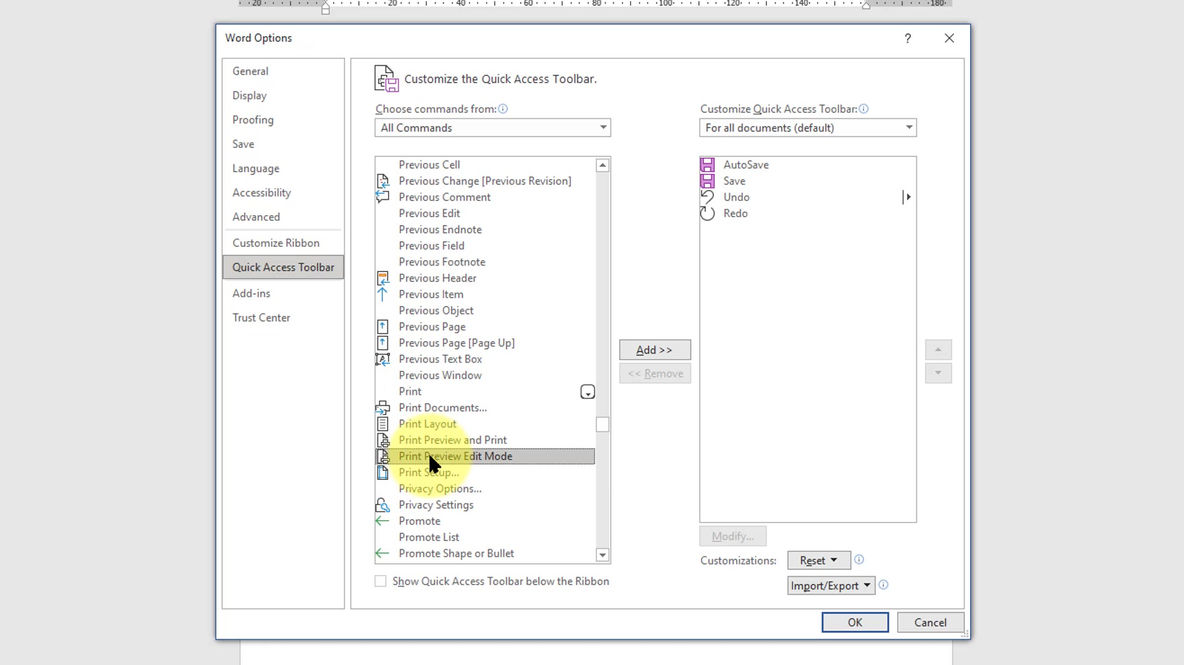Viewport: 1184px width, 665px height.
Task: Click the Previous Item up-arrow icon
Action: tap(383, 294)
